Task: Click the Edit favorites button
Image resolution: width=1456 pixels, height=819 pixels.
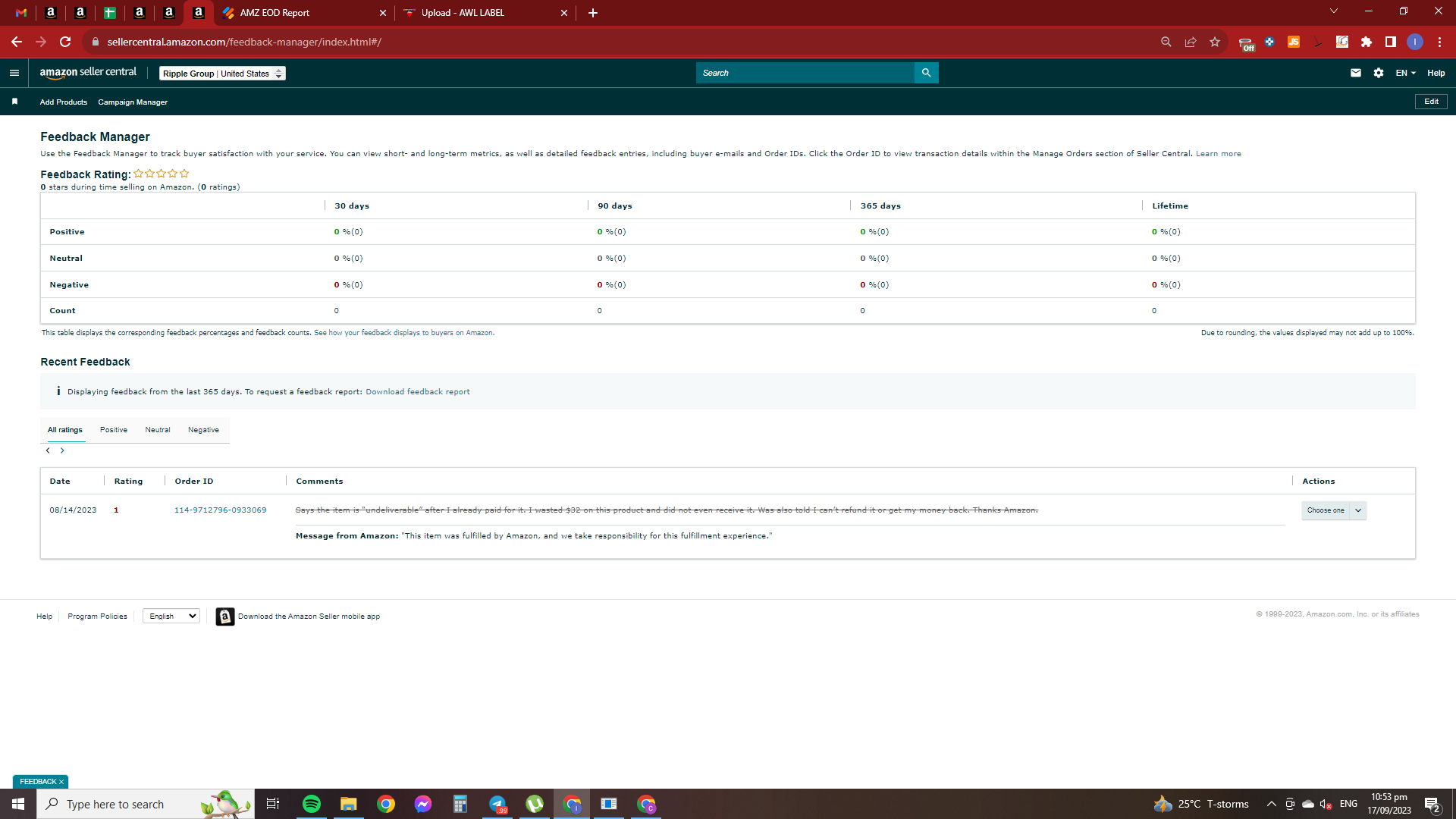Action: coord(1431,102)
